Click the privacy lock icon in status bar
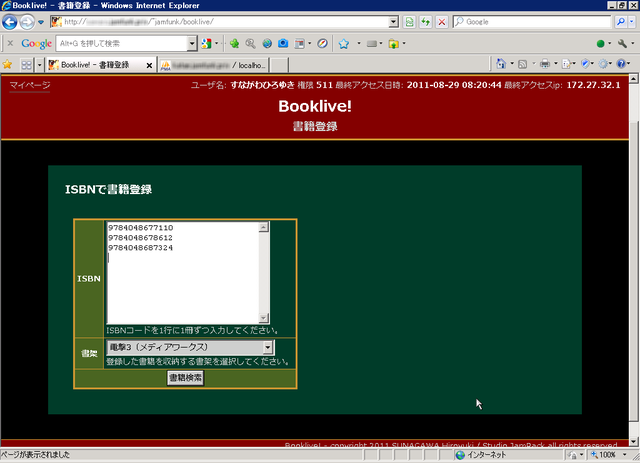 [x=573, y=455]
